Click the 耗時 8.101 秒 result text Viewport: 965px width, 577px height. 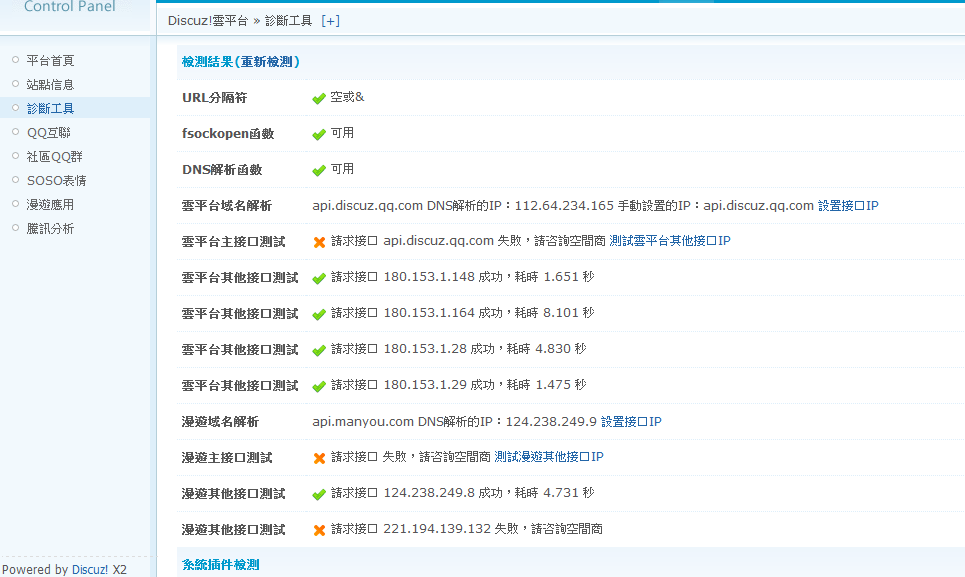click(555, 313)
